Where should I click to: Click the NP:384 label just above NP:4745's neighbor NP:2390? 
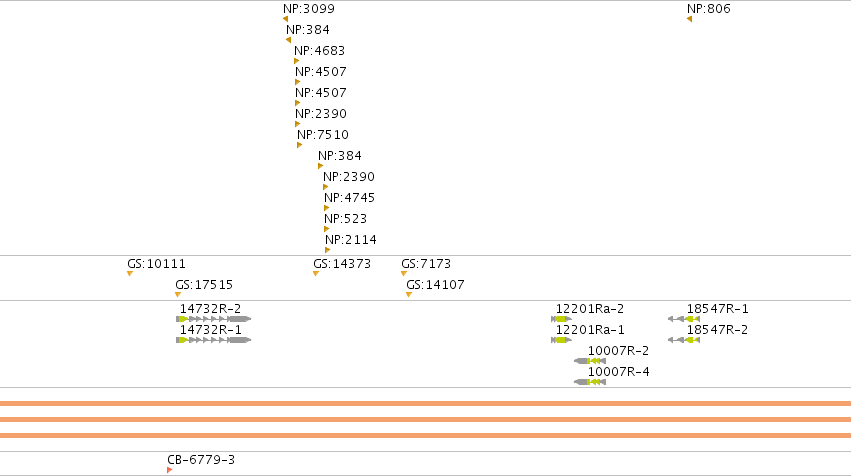click(340, 156)
